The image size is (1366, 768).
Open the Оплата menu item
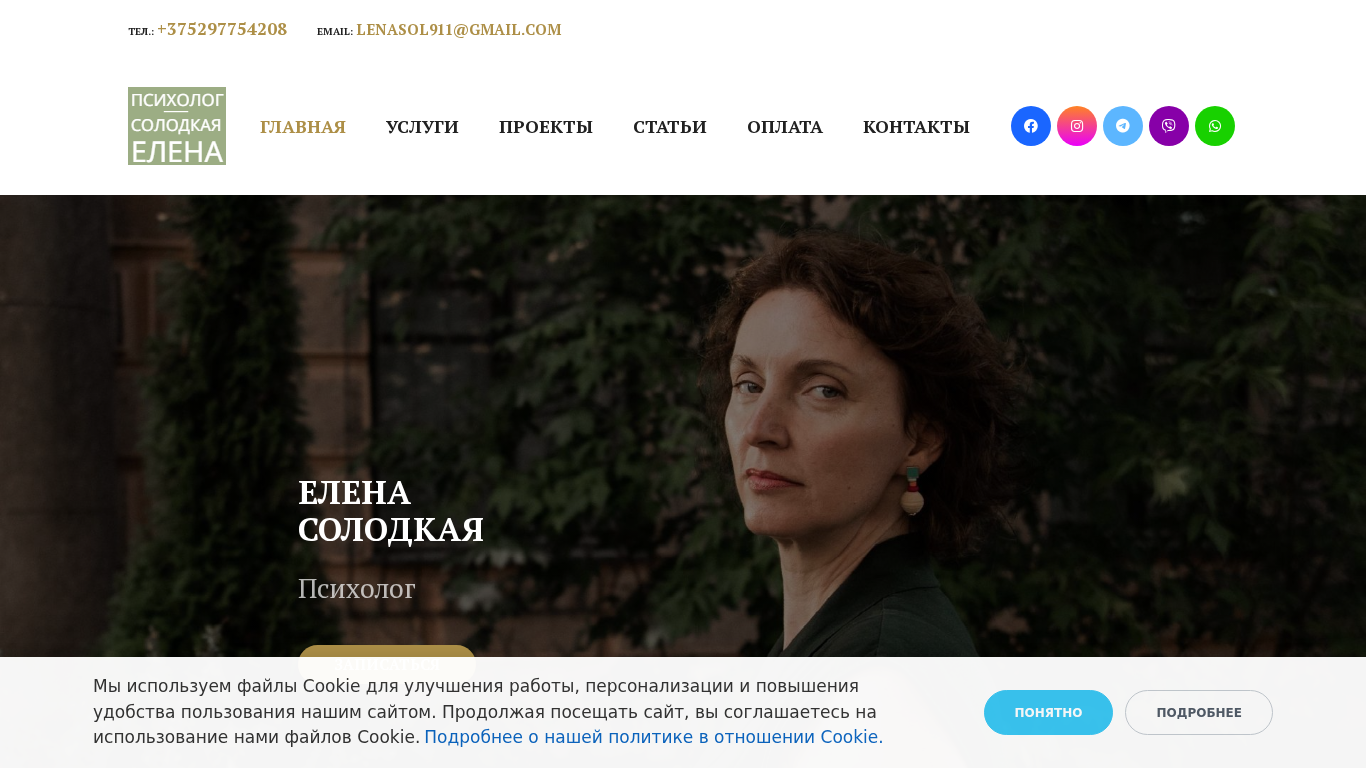click(x=785, y=127)
